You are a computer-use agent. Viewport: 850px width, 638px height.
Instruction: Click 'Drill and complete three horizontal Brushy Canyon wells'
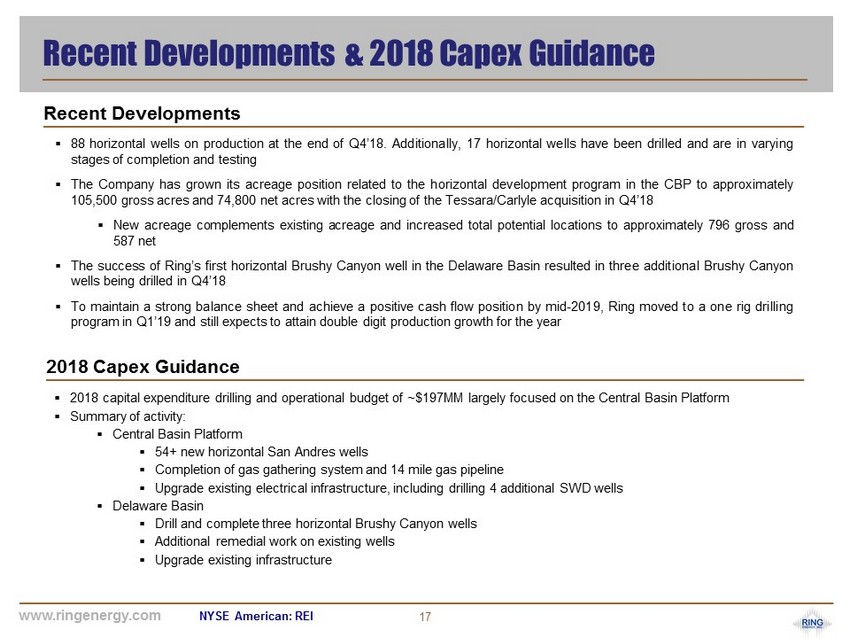pyautogui.click(x=316, y=524)
